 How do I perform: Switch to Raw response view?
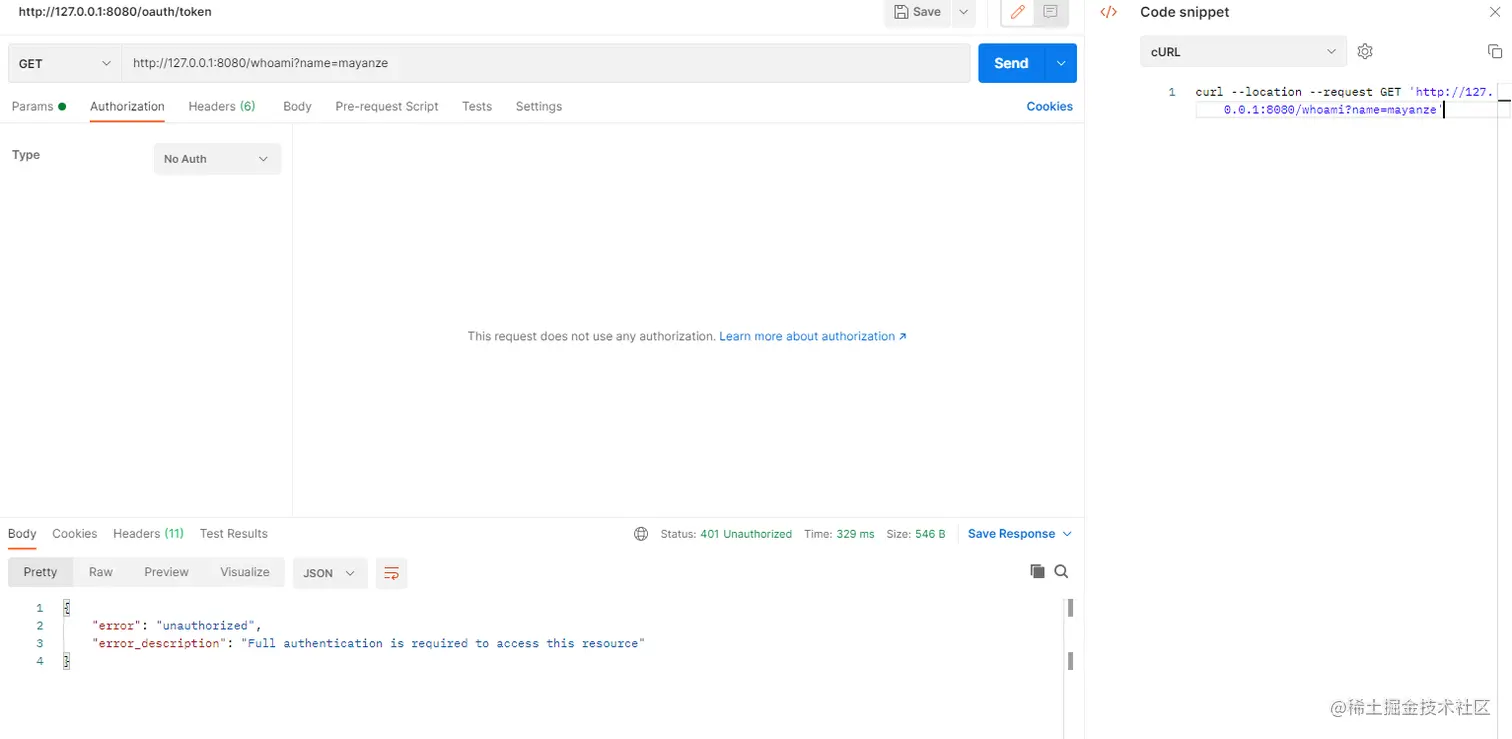tap(101, 572)
